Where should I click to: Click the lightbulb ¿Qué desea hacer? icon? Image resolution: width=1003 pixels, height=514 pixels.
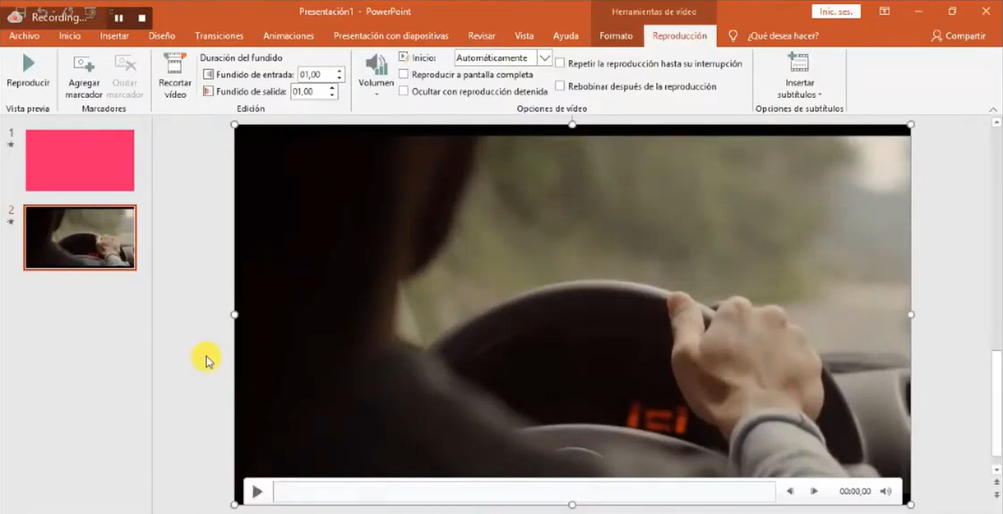[x=733, y=36]
